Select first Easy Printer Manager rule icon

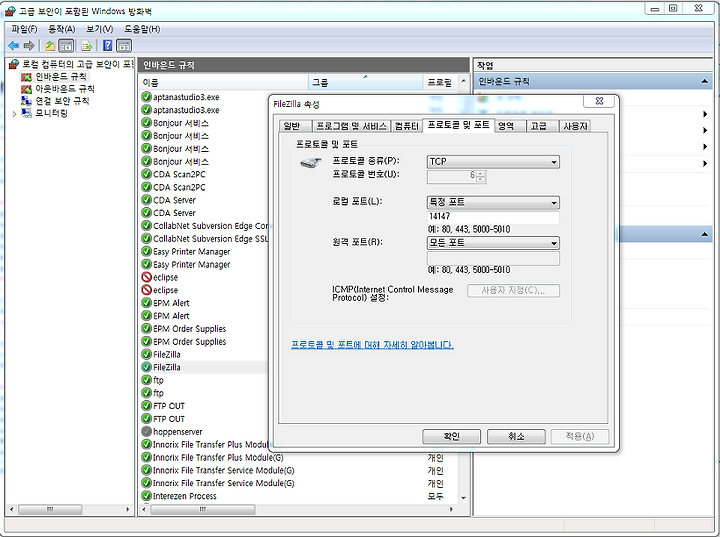click(146, 251)
